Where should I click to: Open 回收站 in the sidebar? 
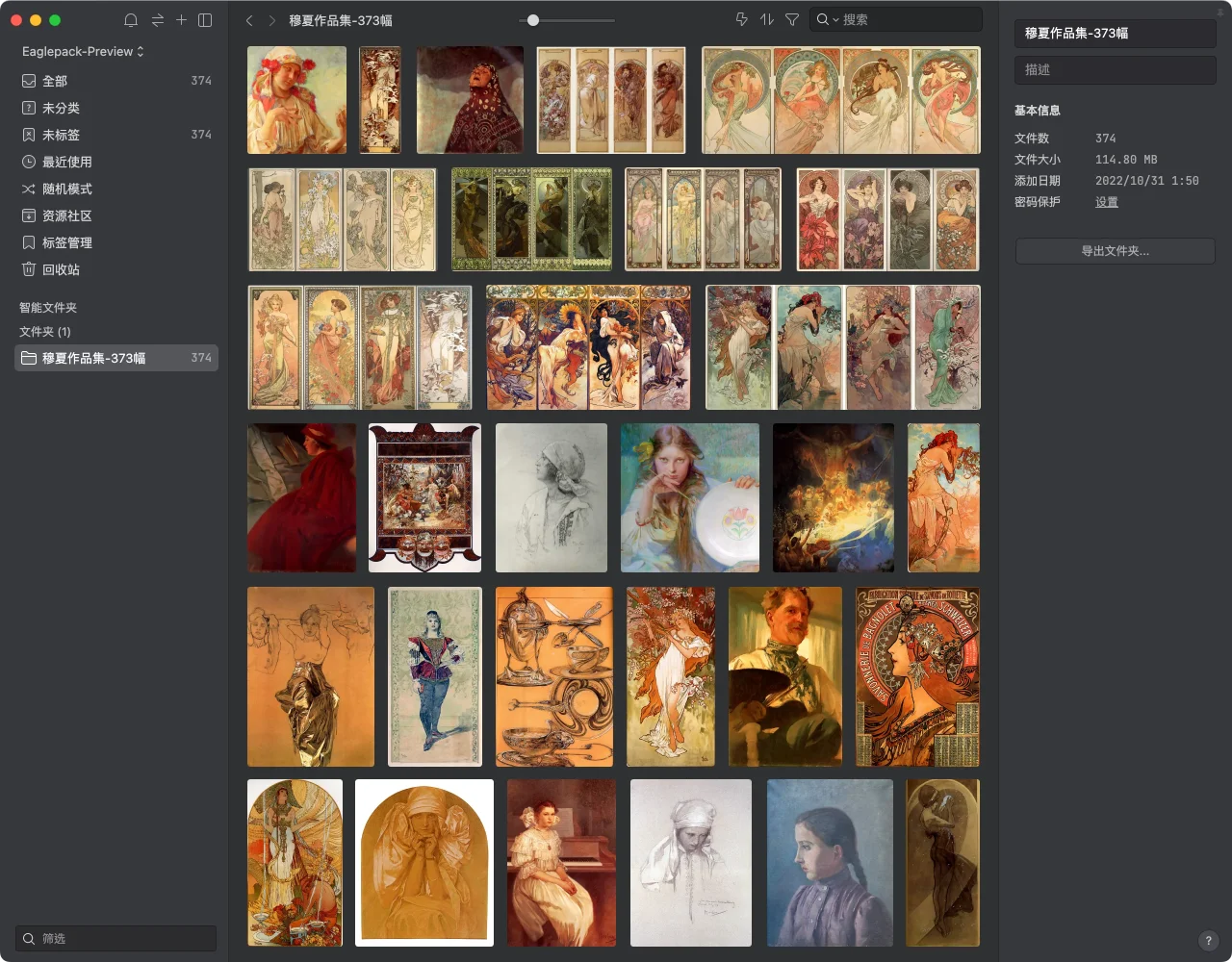(116, 269)
